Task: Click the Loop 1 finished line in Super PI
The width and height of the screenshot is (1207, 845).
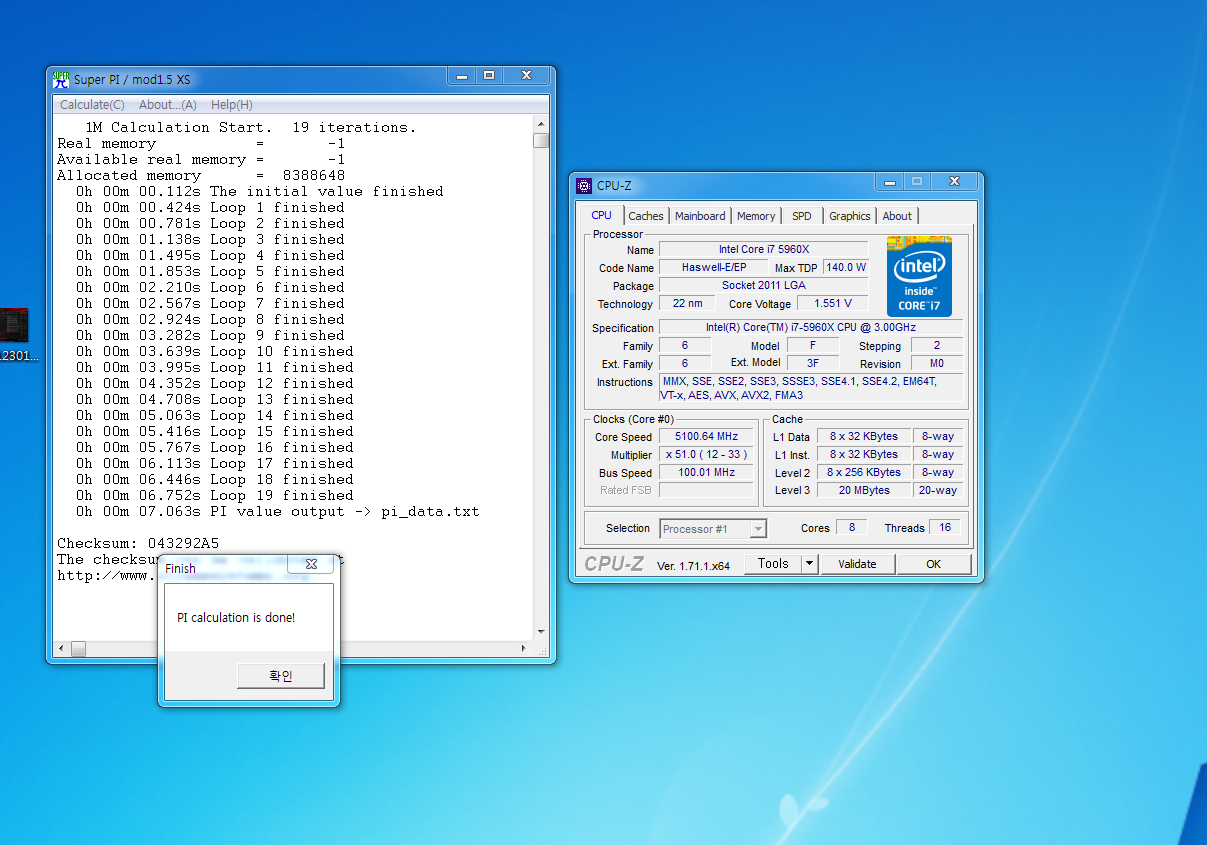Action: 210,207
